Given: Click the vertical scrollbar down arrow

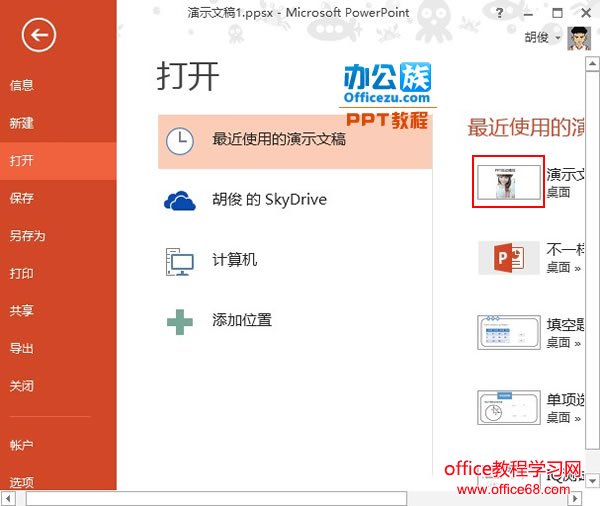Looking at the screenshot, I should coord(592,481).
